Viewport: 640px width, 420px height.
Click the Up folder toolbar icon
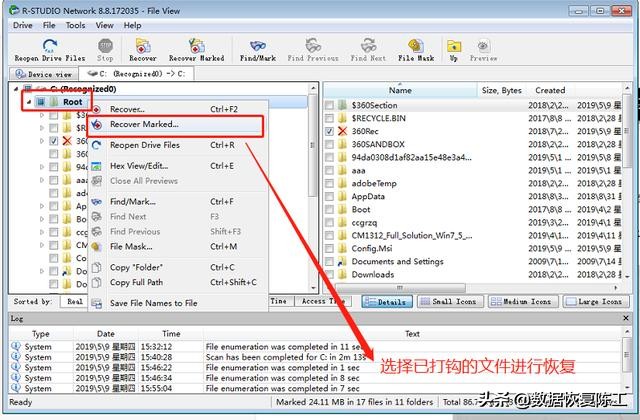click(x=453, y=45)
